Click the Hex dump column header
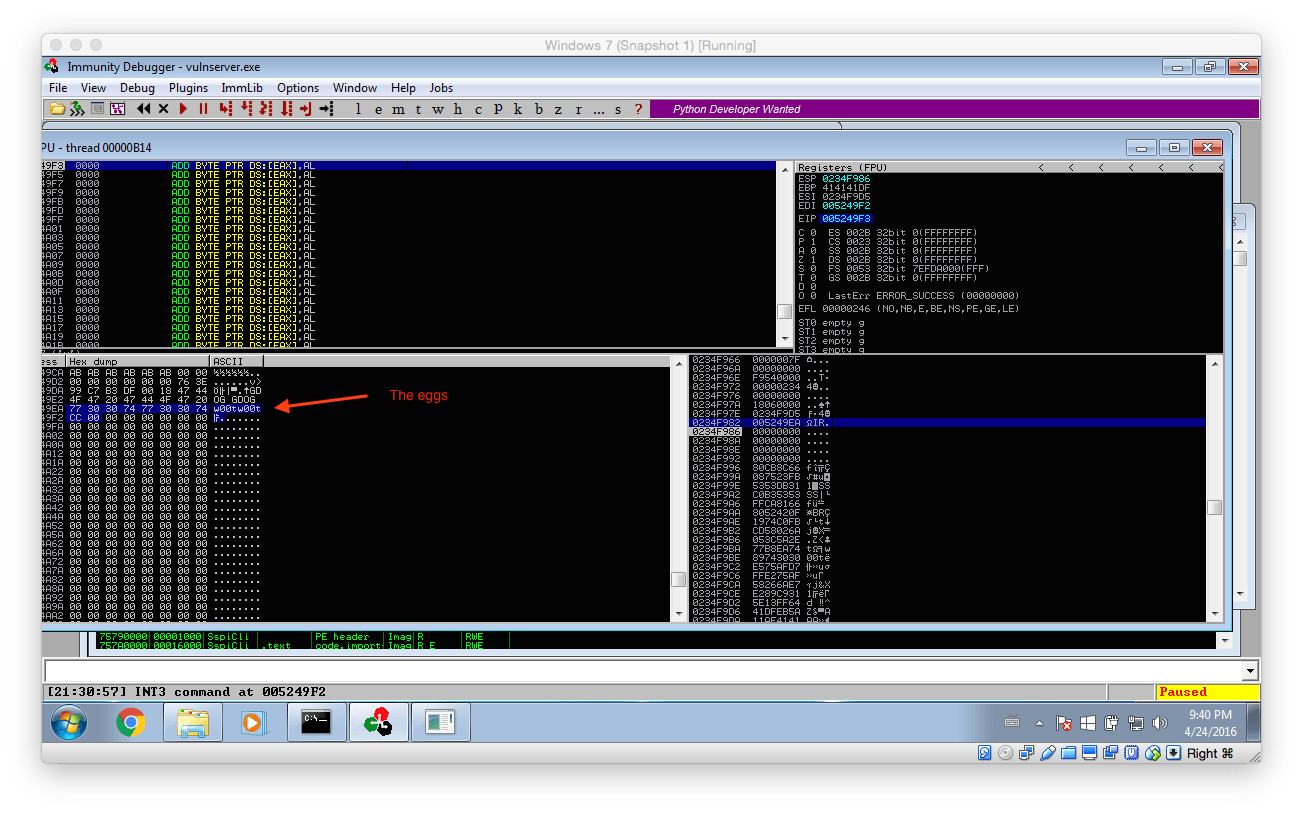The image size is (1303, 813). click(x=138, y=361)
